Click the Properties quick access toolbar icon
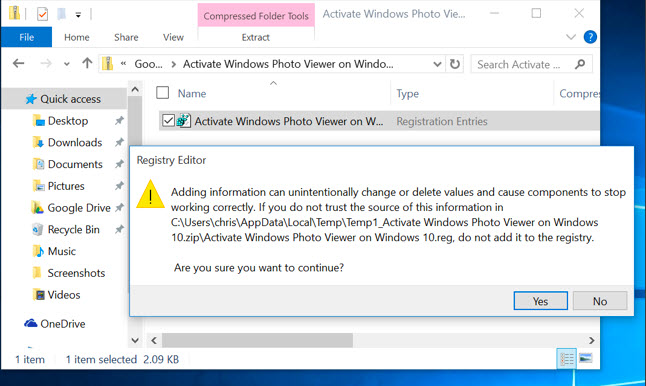This screenshot has height=386, width=646. click(x=42, y=14)
